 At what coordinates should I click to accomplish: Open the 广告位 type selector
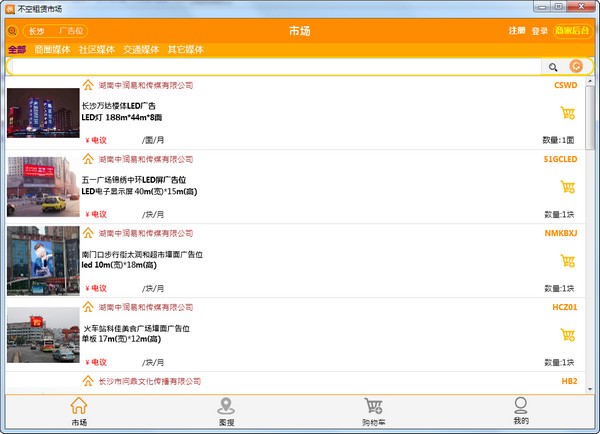pyautogui.click(x=72, y=31)
